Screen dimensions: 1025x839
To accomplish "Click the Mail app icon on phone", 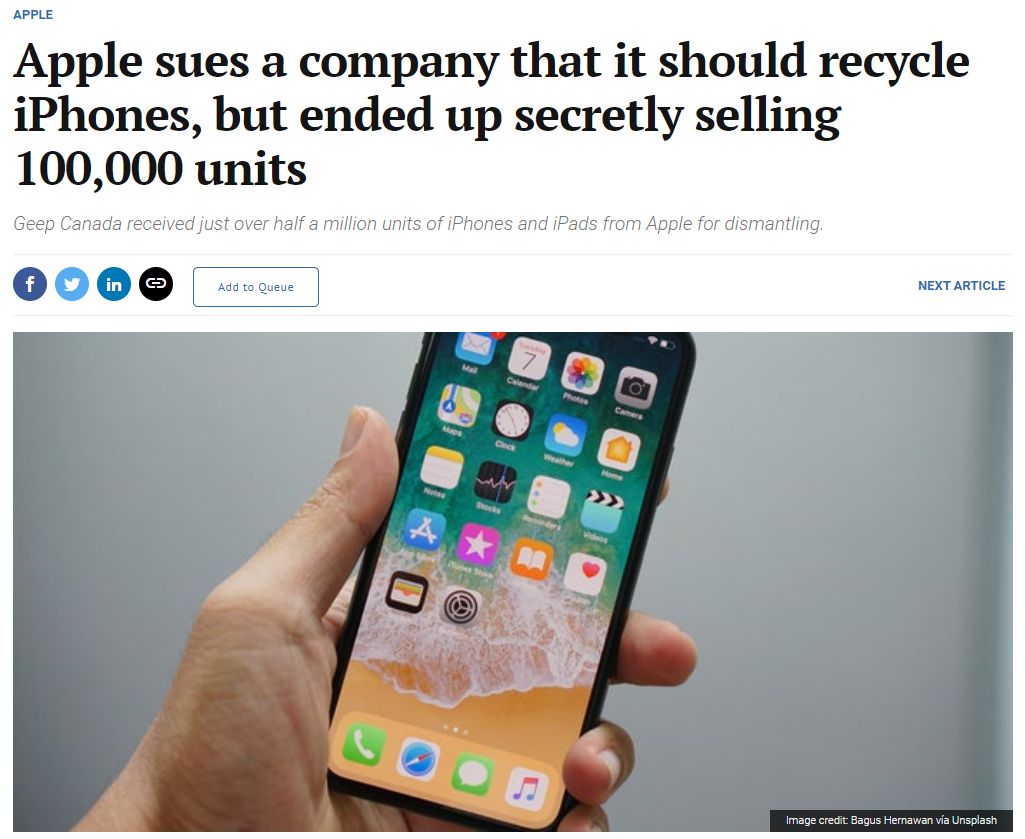I will (475, 346).
